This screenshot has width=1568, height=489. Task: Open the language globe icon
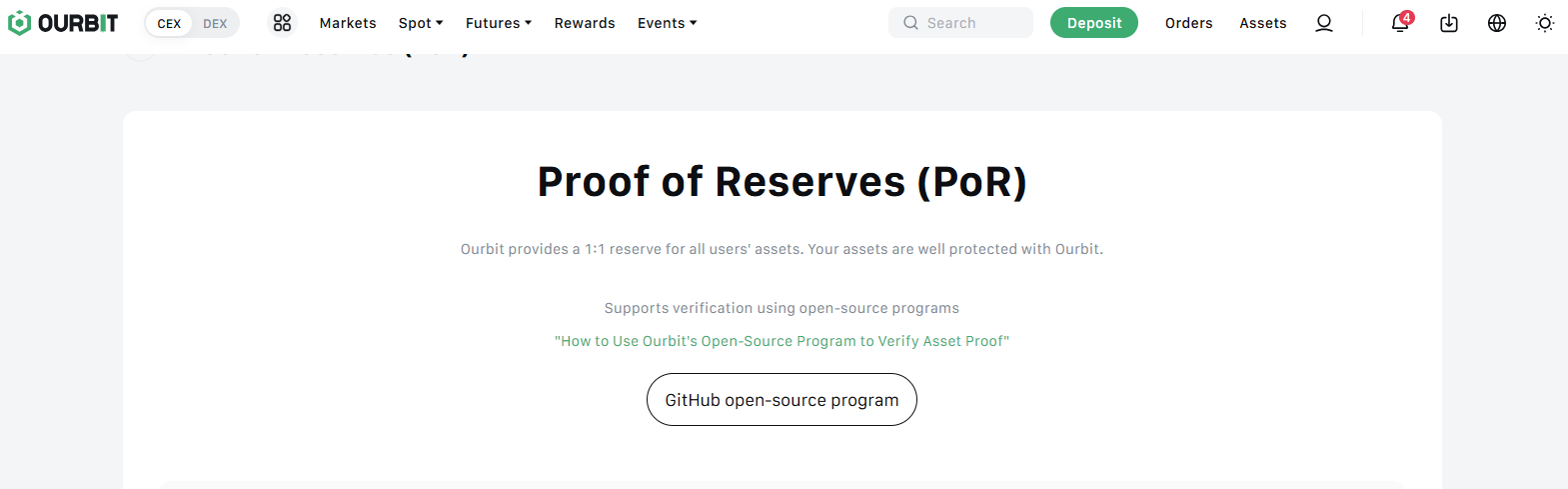point(1497,23)
